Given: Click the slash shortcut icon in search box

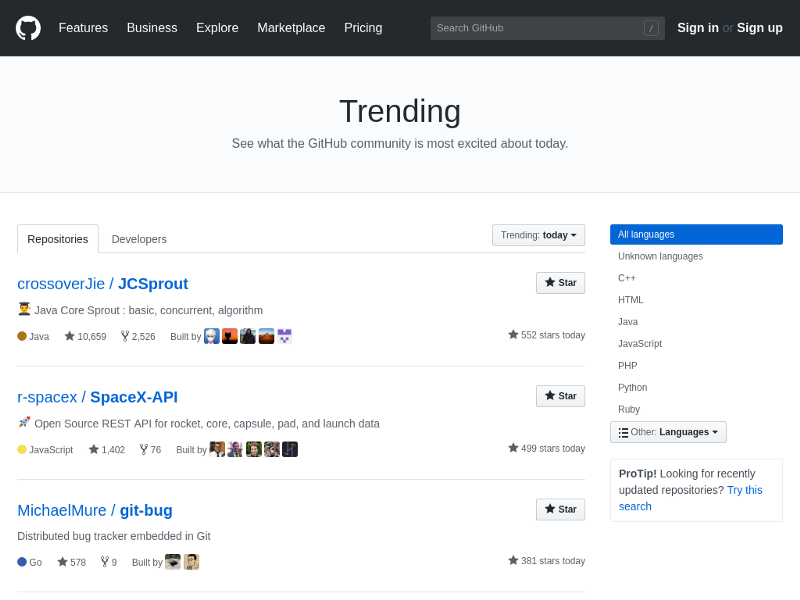Looking at the screenshot, I should point(651,28).
